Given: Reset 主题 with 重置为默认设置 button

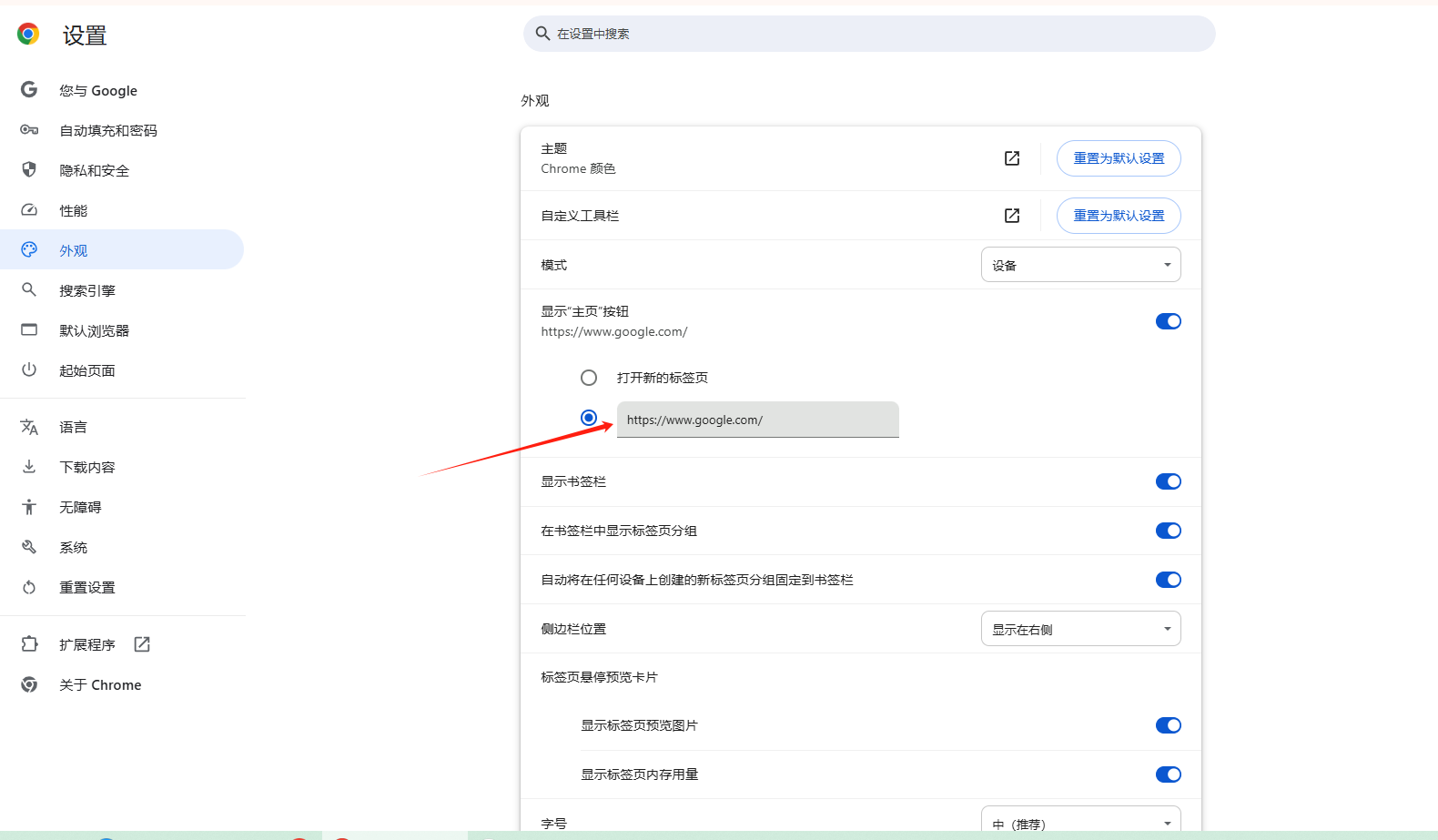Looking at the screenshot, I should [1119, 158].
